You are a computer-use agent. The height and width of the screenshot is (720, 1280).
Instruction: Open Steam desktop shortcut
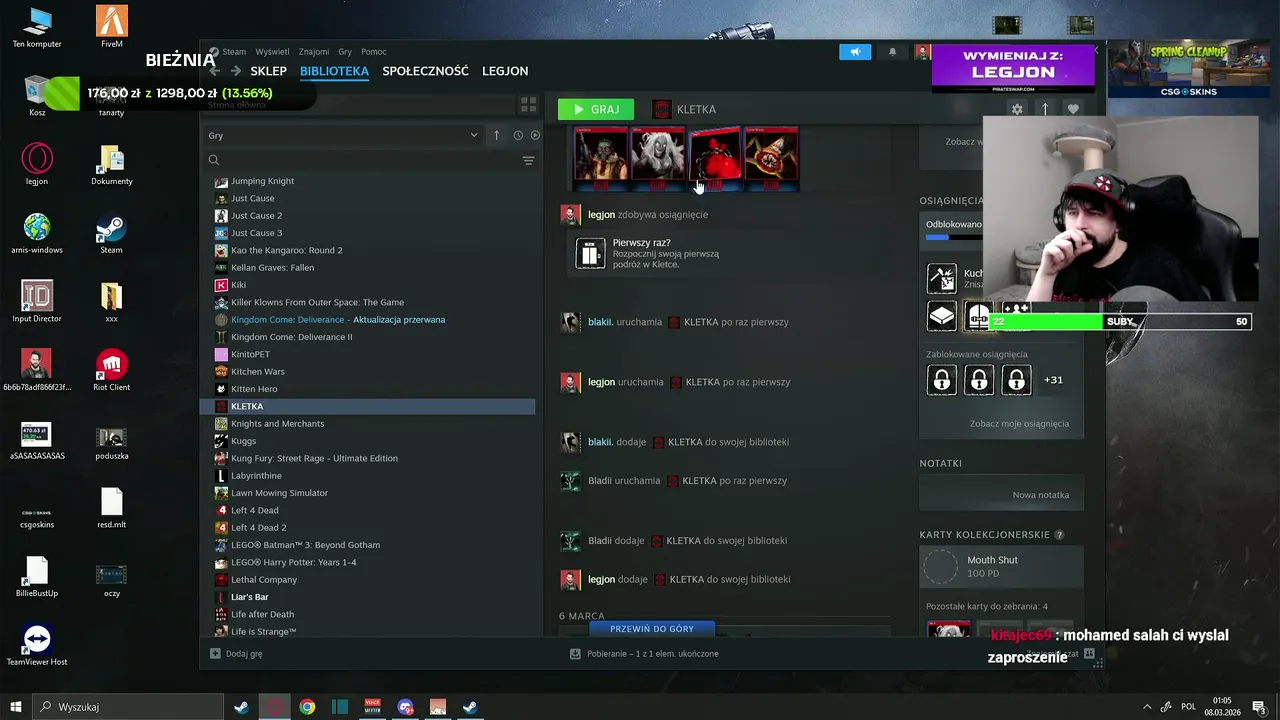pyautogui.click(x=112, y=234)
